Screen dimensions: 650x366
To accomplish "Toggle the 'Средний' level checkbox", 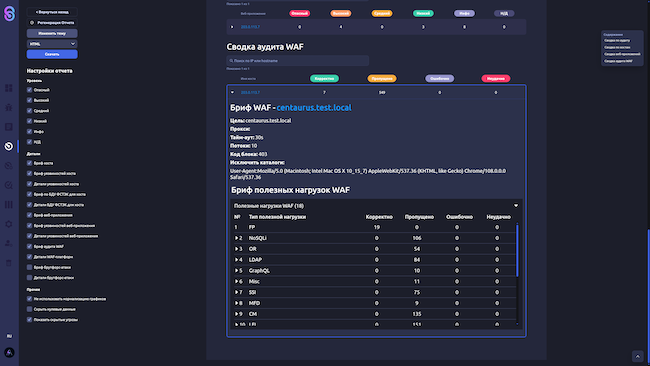I will pyautogui.click(x=29, y=111).
